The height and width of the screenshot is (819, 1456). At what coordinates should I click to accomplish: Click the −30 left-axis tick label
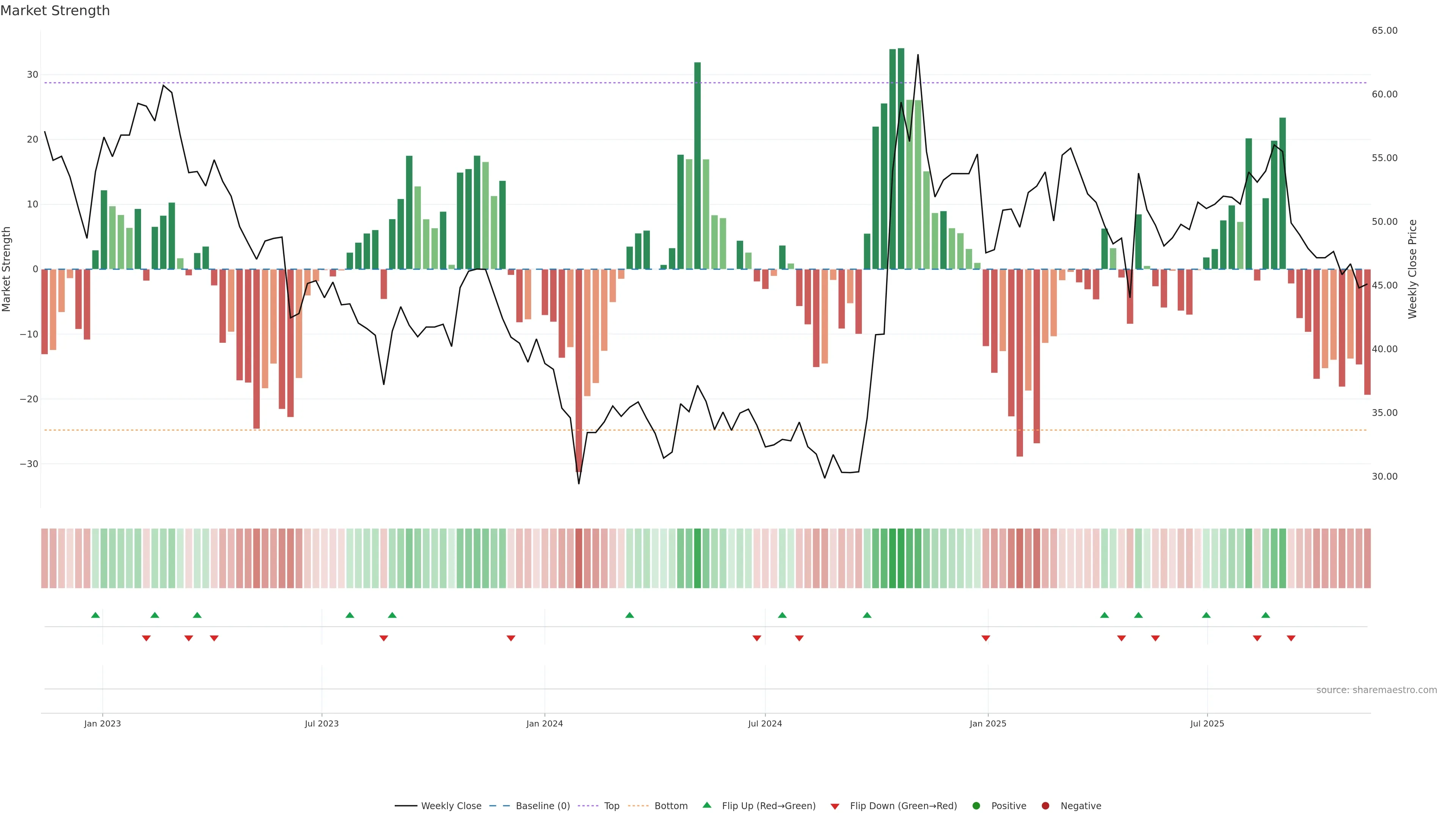point(29,464)
